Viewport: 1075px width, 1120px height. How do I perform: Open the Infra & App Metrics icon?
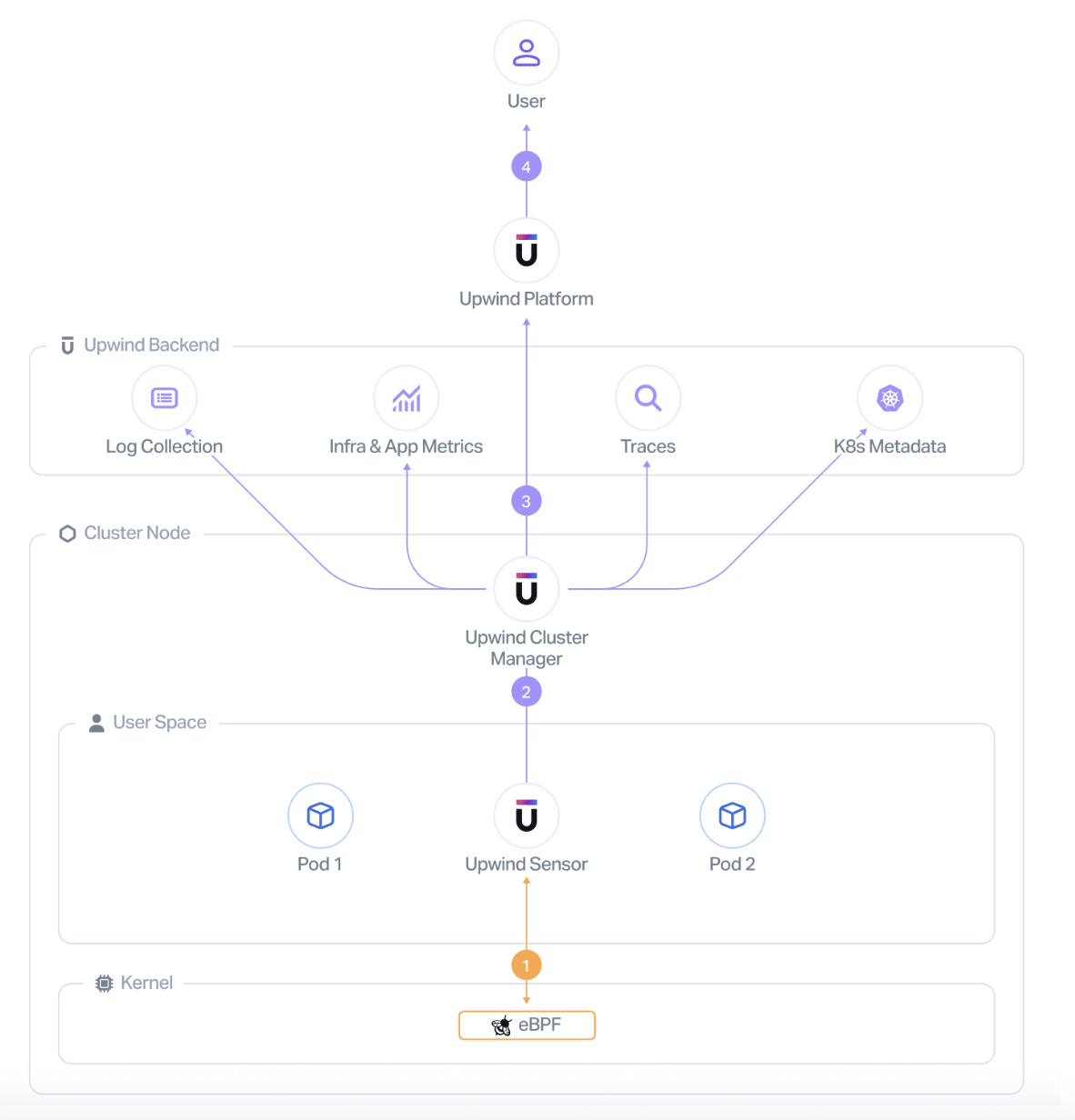click(x=407, y=398)
